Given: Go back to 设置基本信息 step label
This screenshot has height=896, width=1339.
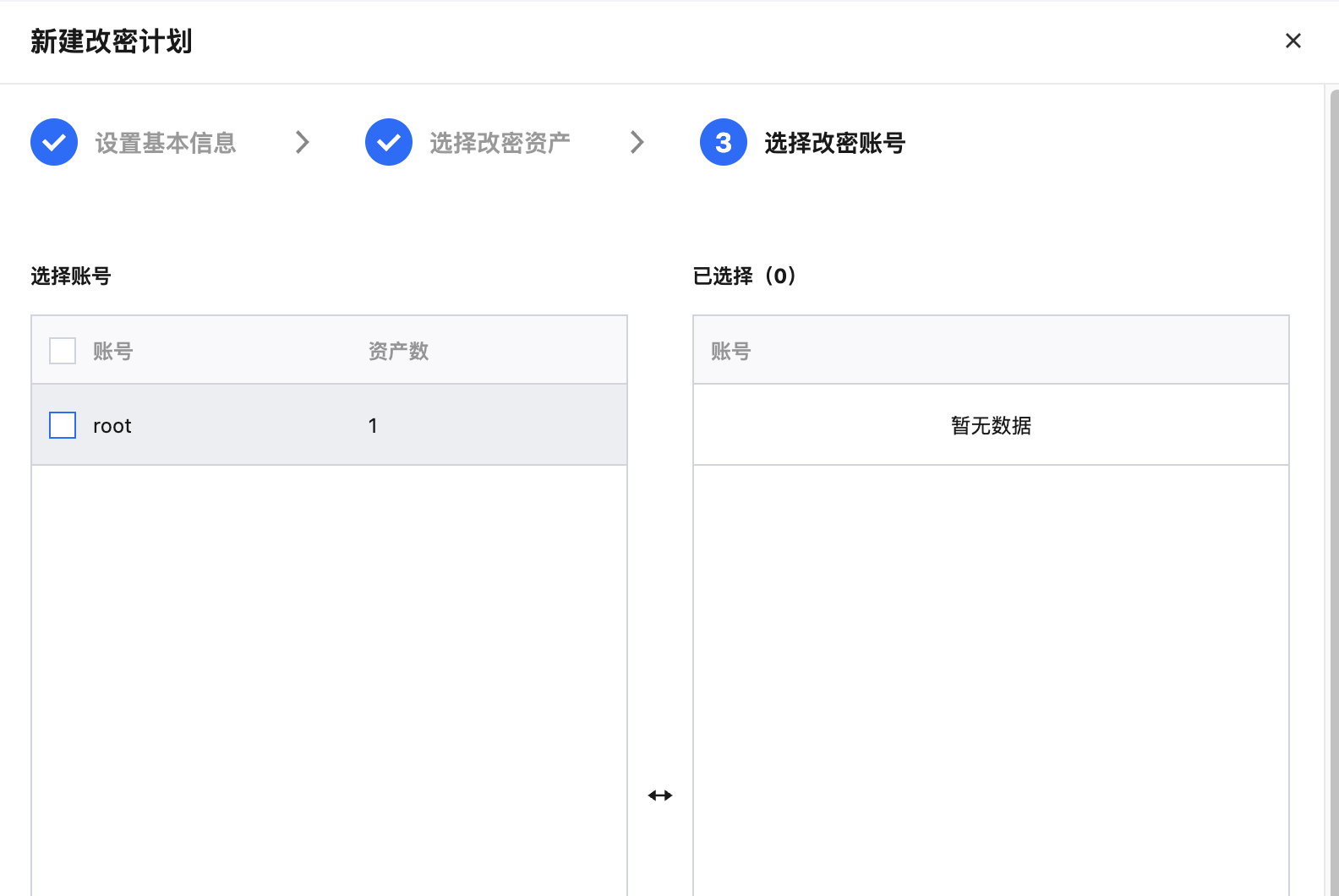Looking at the screenshot, I should click(166, 143).
